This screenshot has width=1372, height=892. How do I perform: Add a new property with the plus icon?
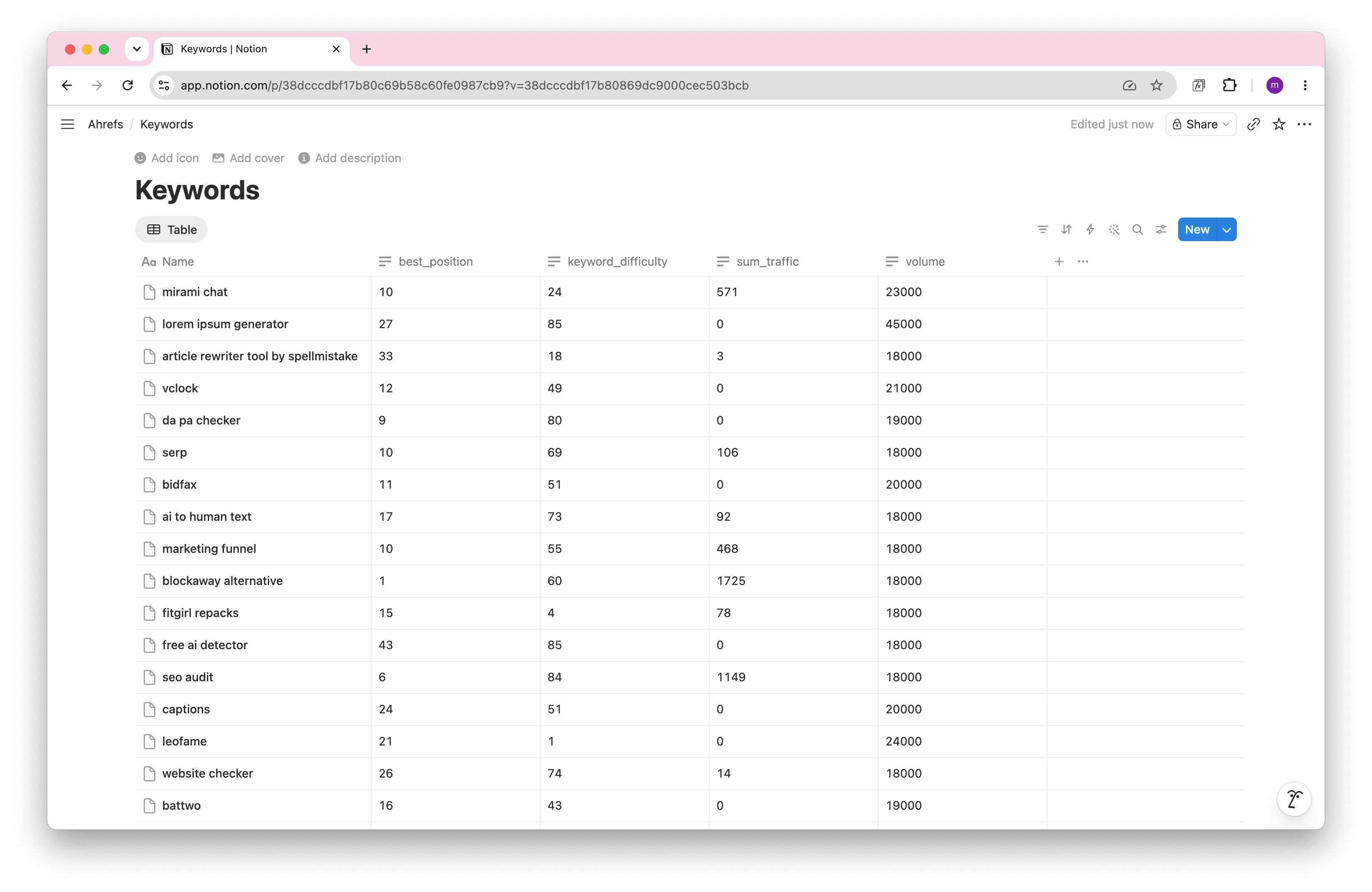pyautogui.click(x=1059, y=261)
